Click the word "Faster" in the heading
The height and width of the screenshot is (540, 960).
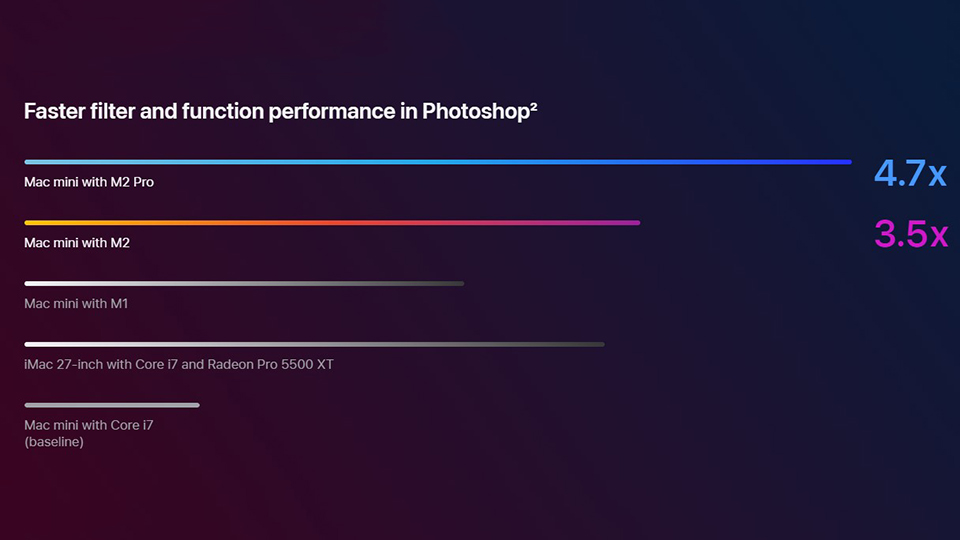pos(53,111)
